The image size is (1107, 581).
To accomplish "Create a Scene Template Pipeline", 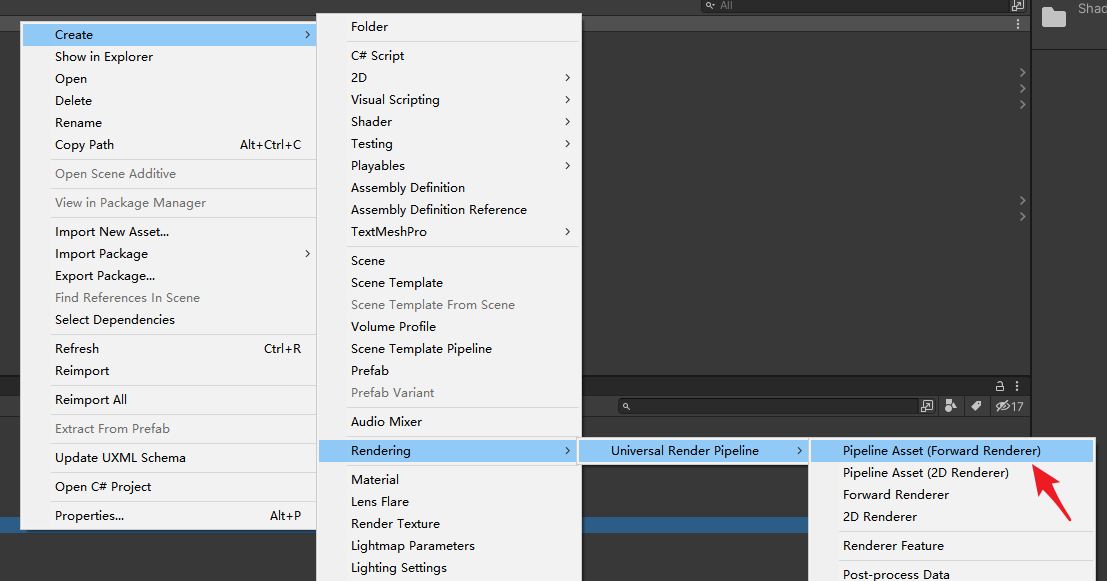I will tap(449, 349).
